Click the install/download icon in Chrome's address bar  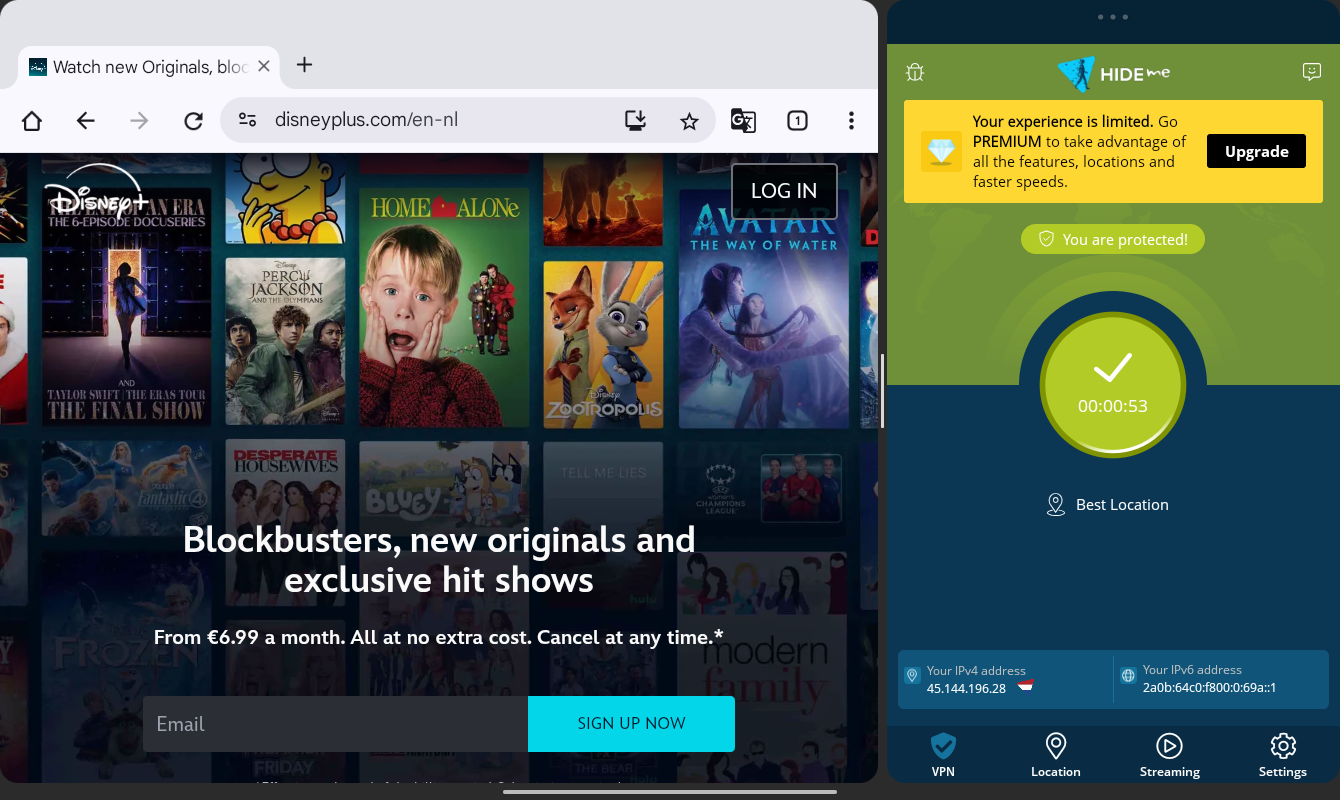tap(635, 121)
